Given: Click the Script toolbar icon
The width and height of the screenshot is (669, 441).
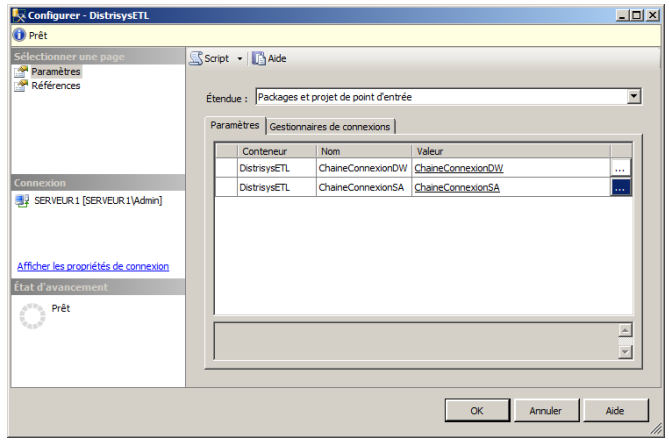Looking at the screenshot, I should pyautogui.click(x=197, y=59).
